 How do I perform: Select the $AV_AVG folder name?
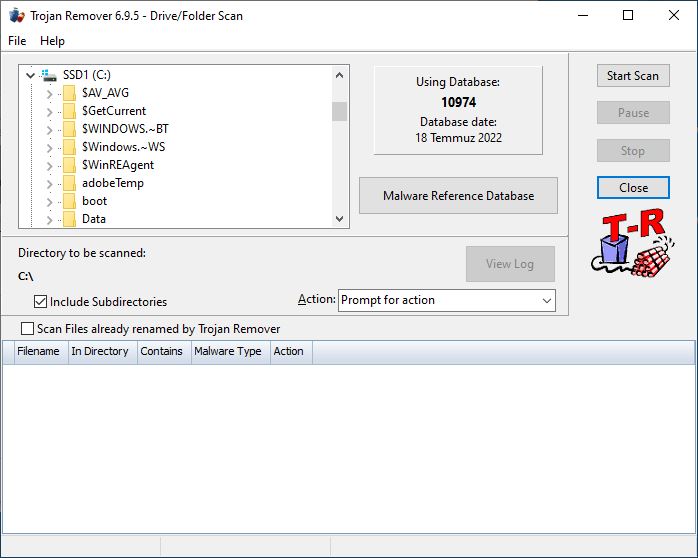point(106,93)
